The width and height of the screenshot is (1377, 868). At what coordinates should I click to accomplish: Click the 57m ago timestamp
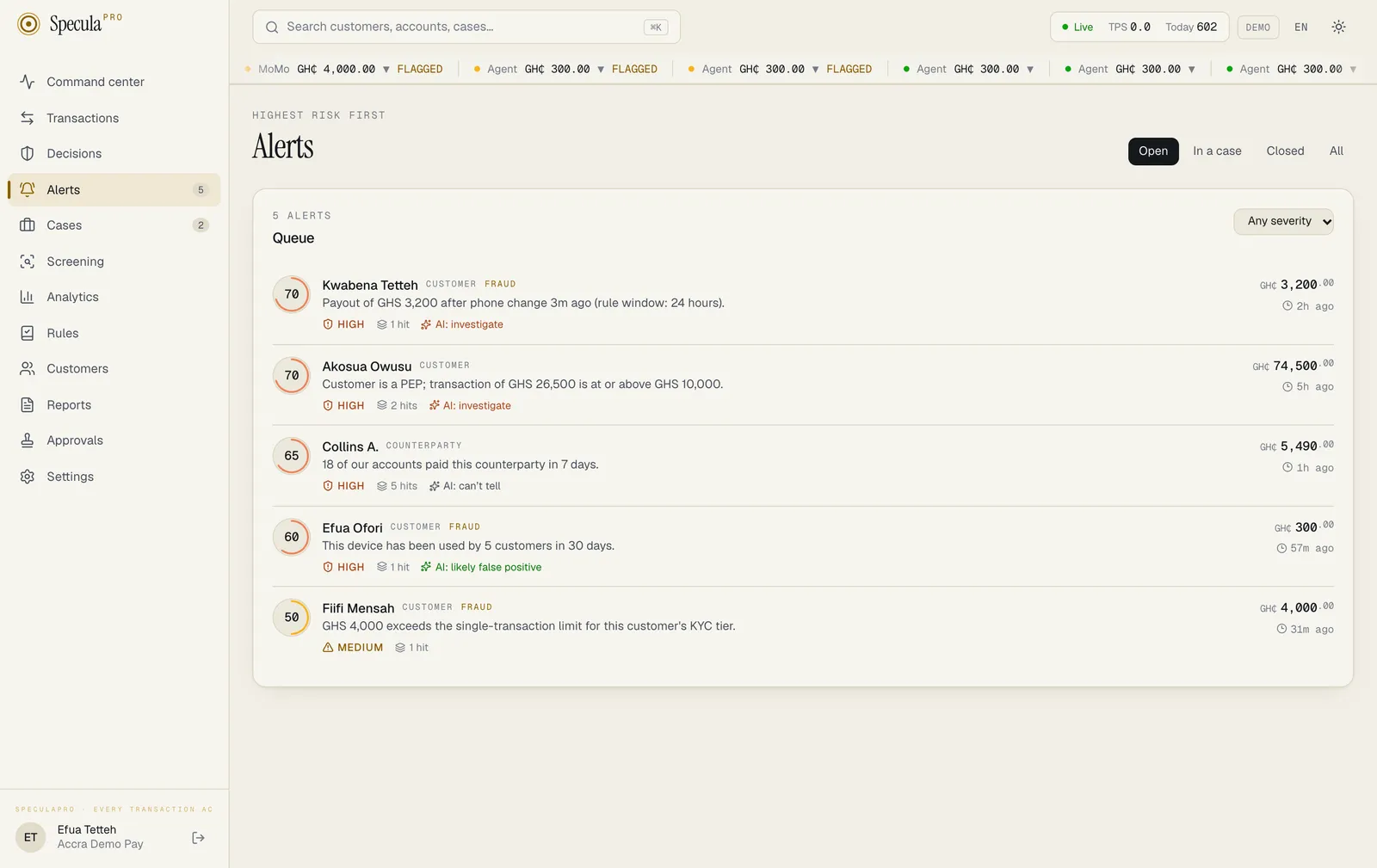[1305, 549]
